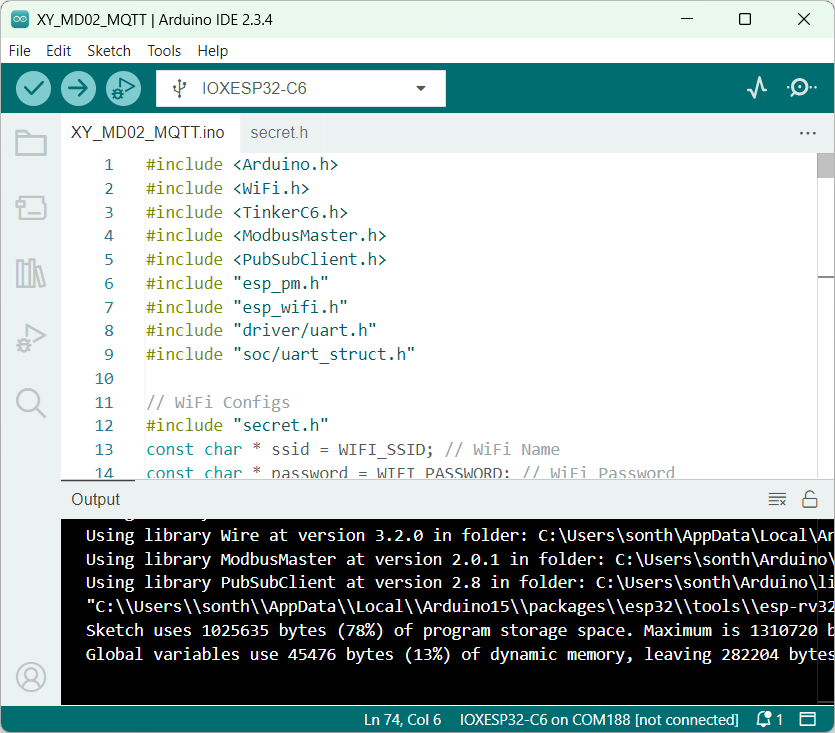Toggle the output scroll lock
The width and height of the screenshot is (835, 733).
pyautogui.click(x=809, y=500)
